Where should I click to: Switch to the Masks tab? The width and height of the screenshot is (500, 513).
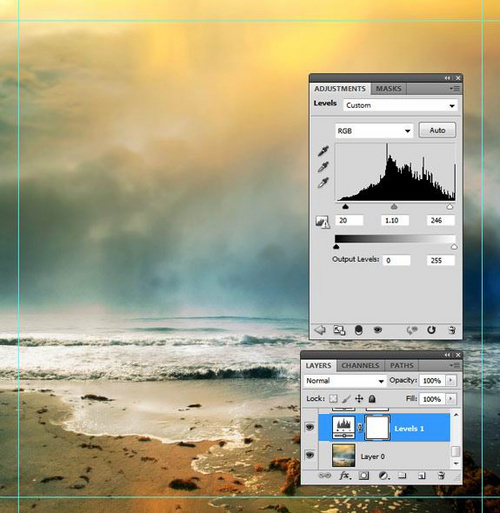pos(388,89)
